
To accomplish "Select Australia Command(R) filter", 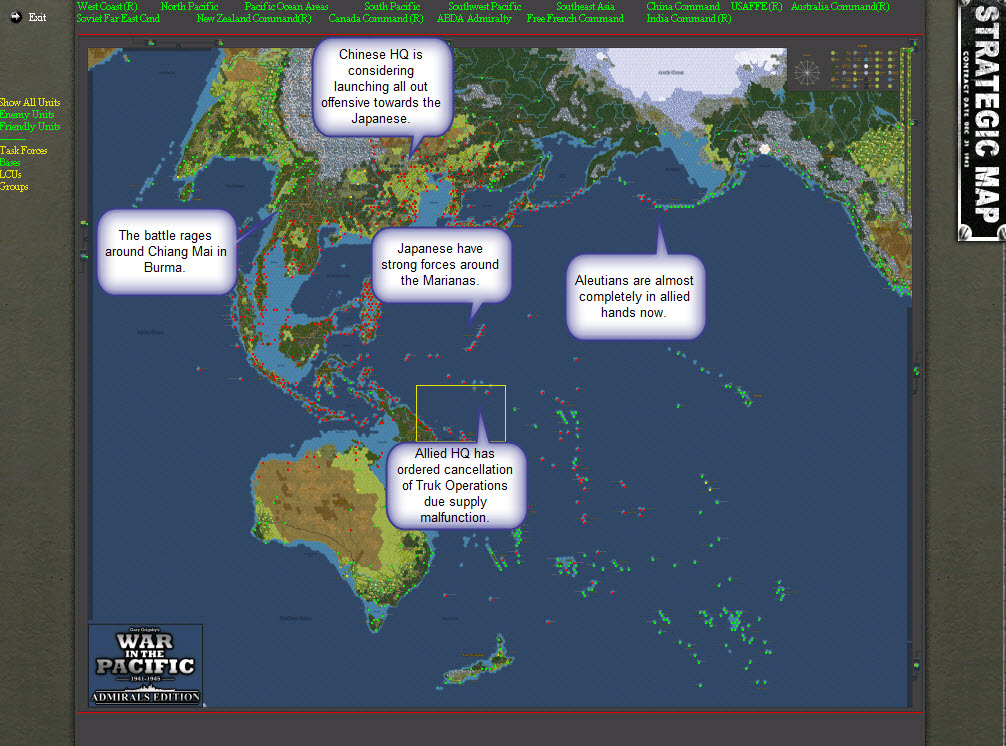I will 840,6.
